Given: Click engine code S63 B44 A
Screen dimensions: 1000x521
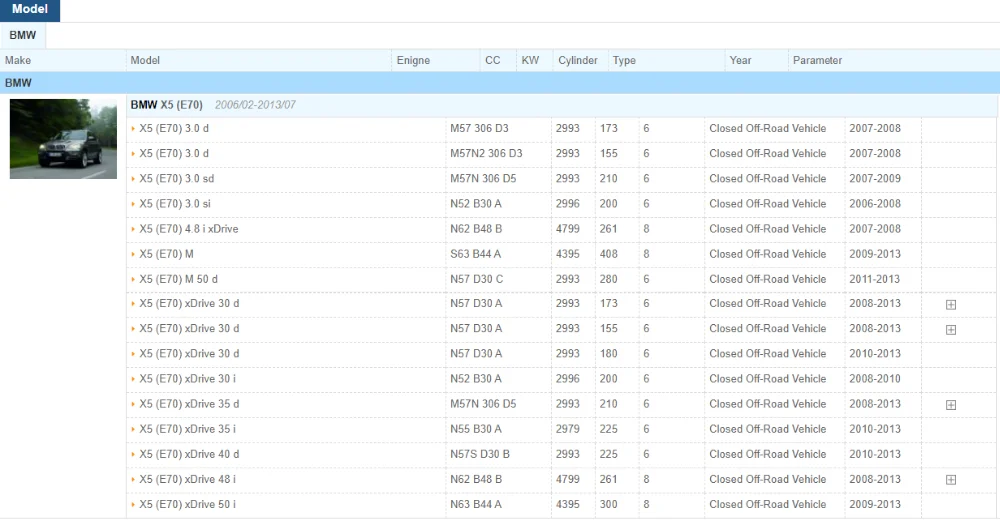Looking at the screenshot, I should click(476, 254).
